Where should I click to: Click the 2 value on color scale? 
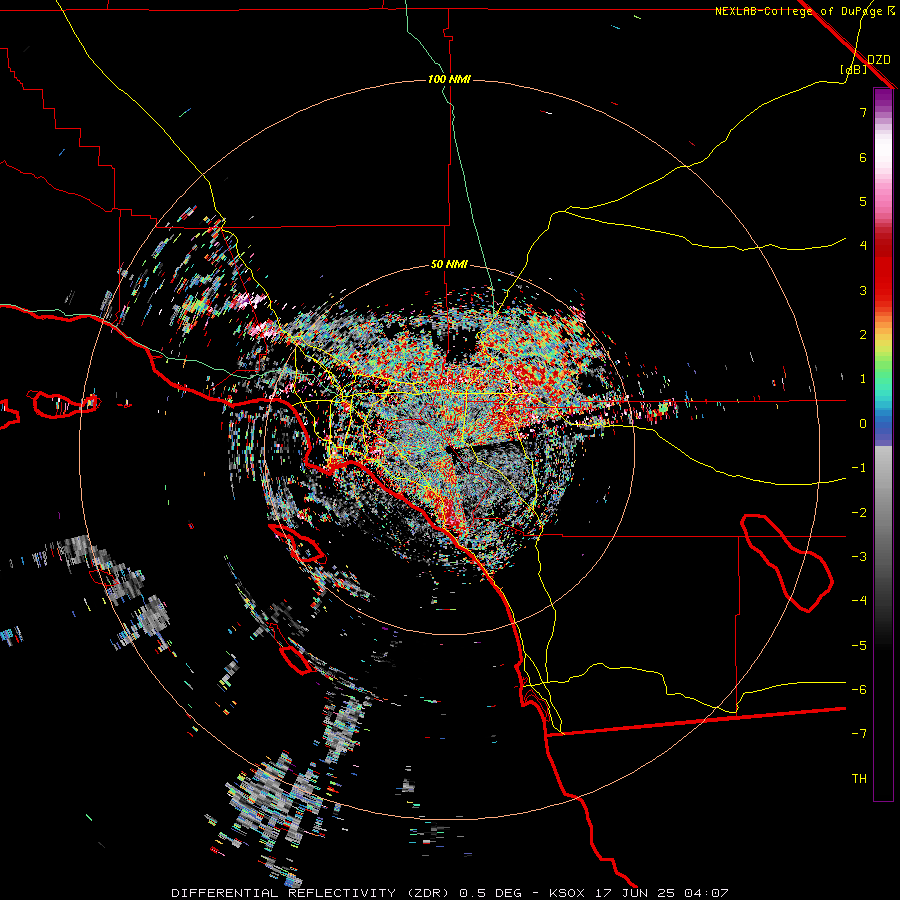(x=863, y=335)
